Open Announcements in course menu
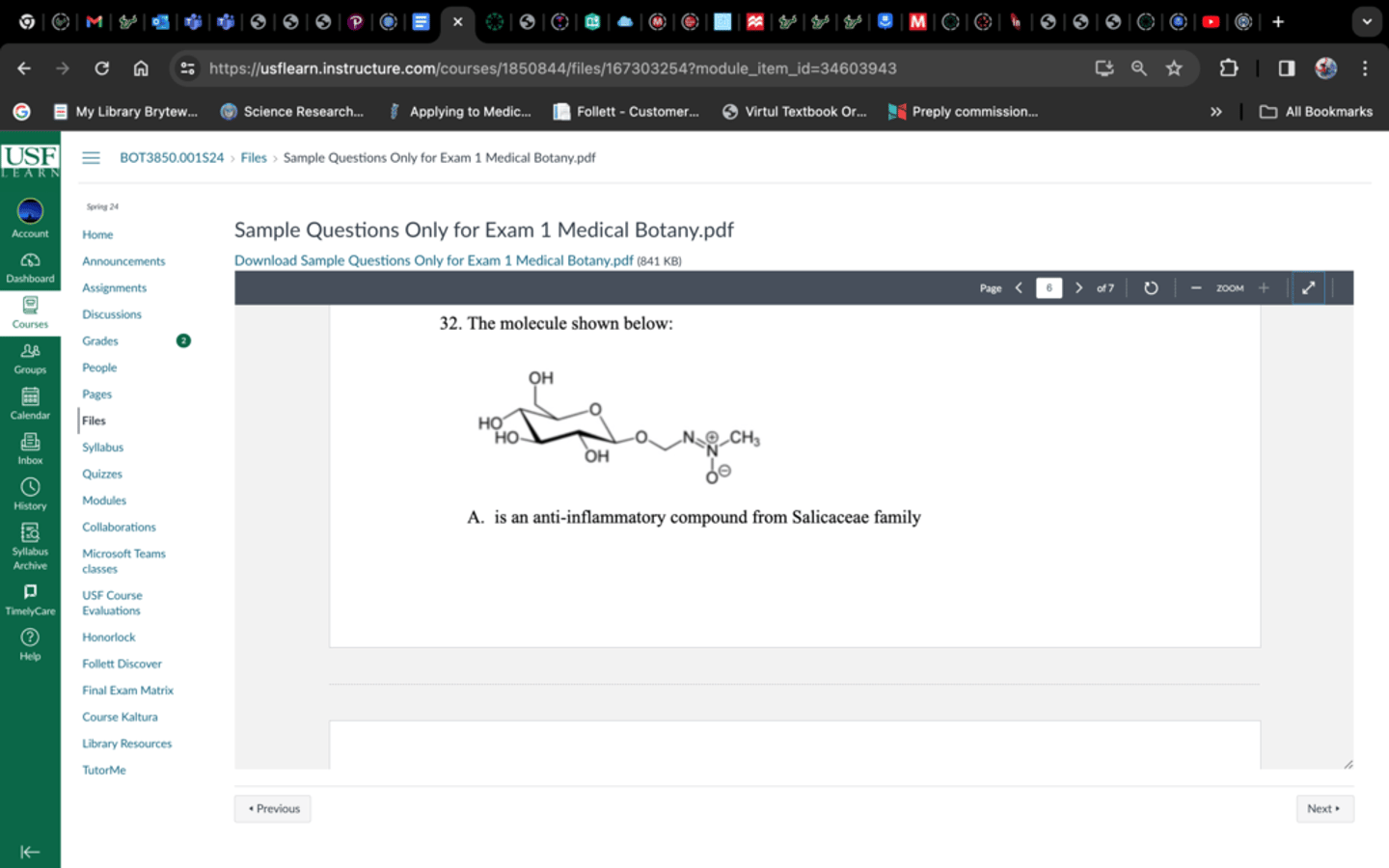This screenshot has width=1389, height=868. coord(123,261)
